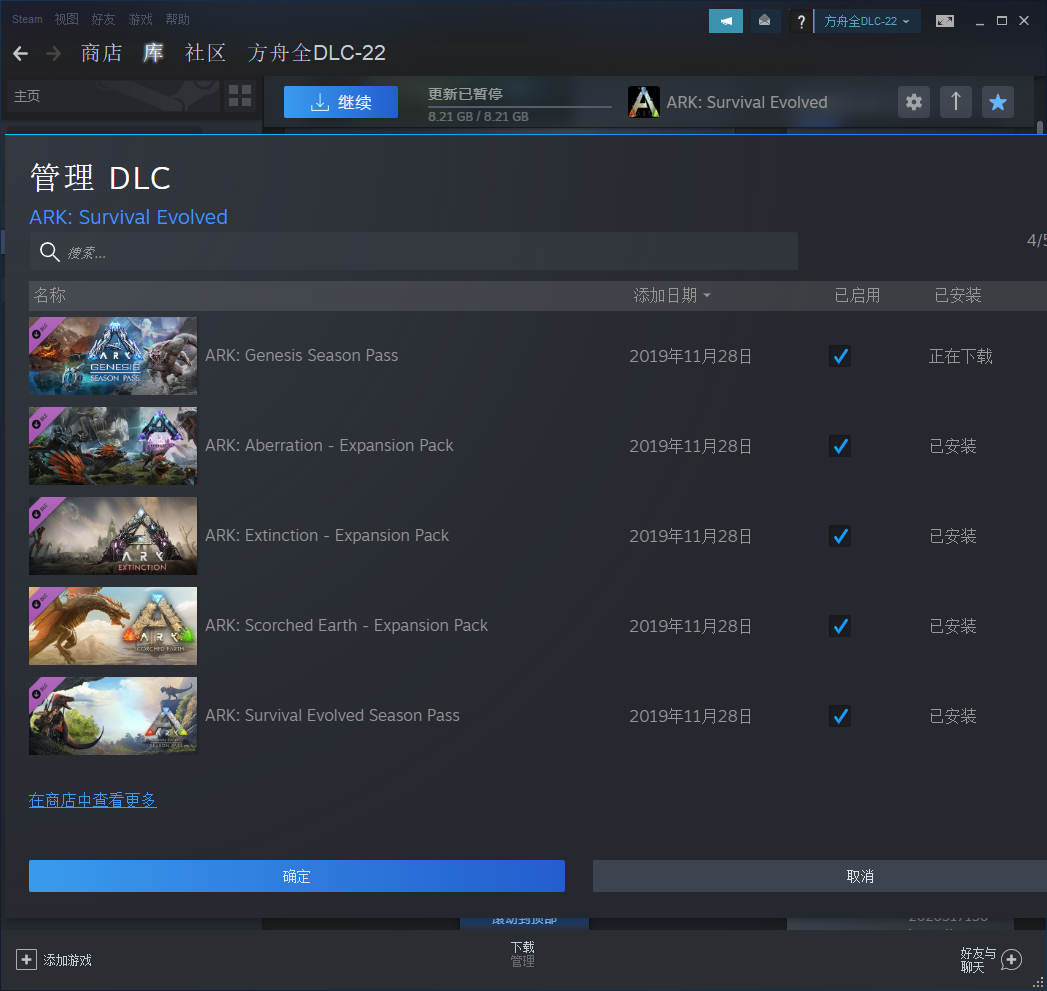The height and width of the screenshot is (991, 1047).
Task: Switch to Big Picture mode icon
Action: (x=944, y=21)
